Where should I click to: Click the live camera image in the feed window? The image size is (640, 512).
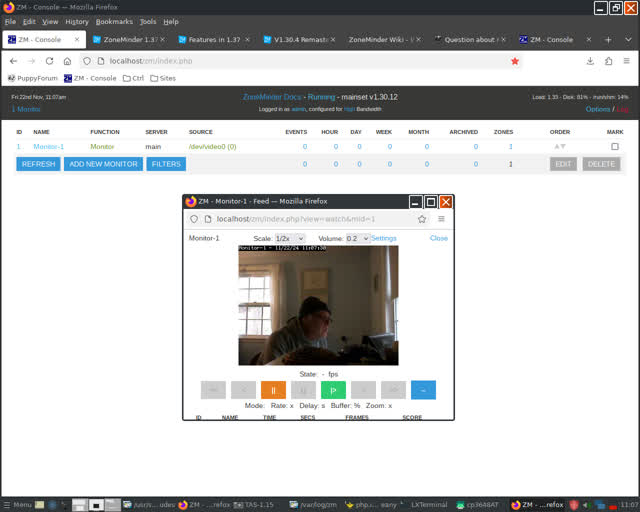(x=318, y=305)
